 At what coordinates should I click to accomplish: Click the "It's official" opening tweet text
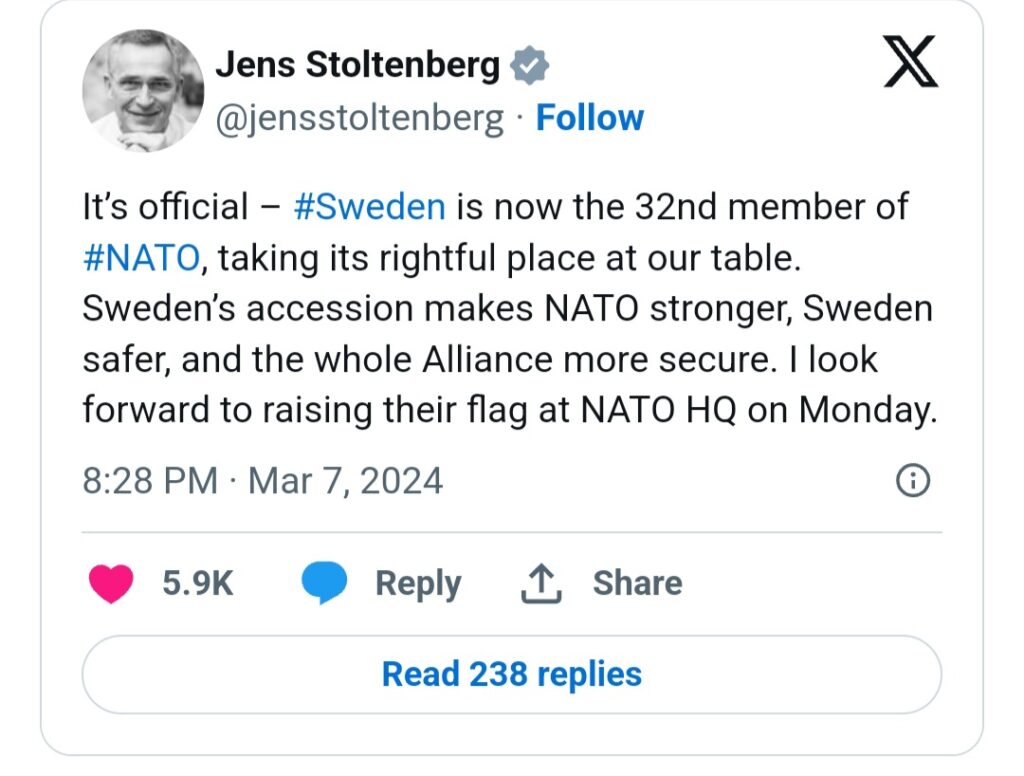165,207
